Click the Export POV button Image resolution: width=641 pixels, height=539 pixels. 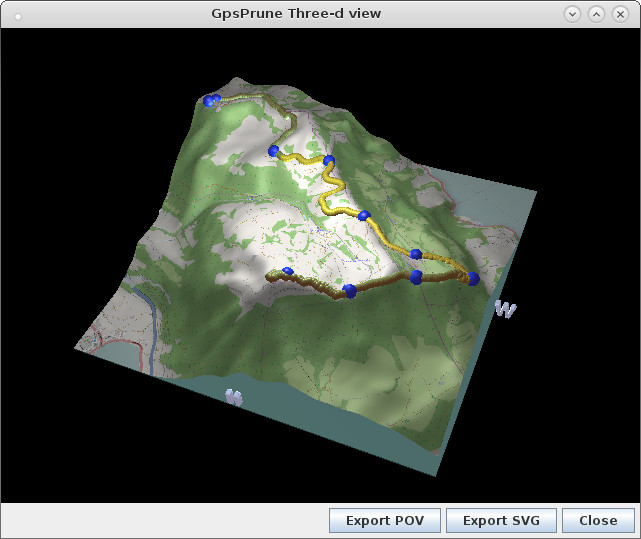point(385,520)
